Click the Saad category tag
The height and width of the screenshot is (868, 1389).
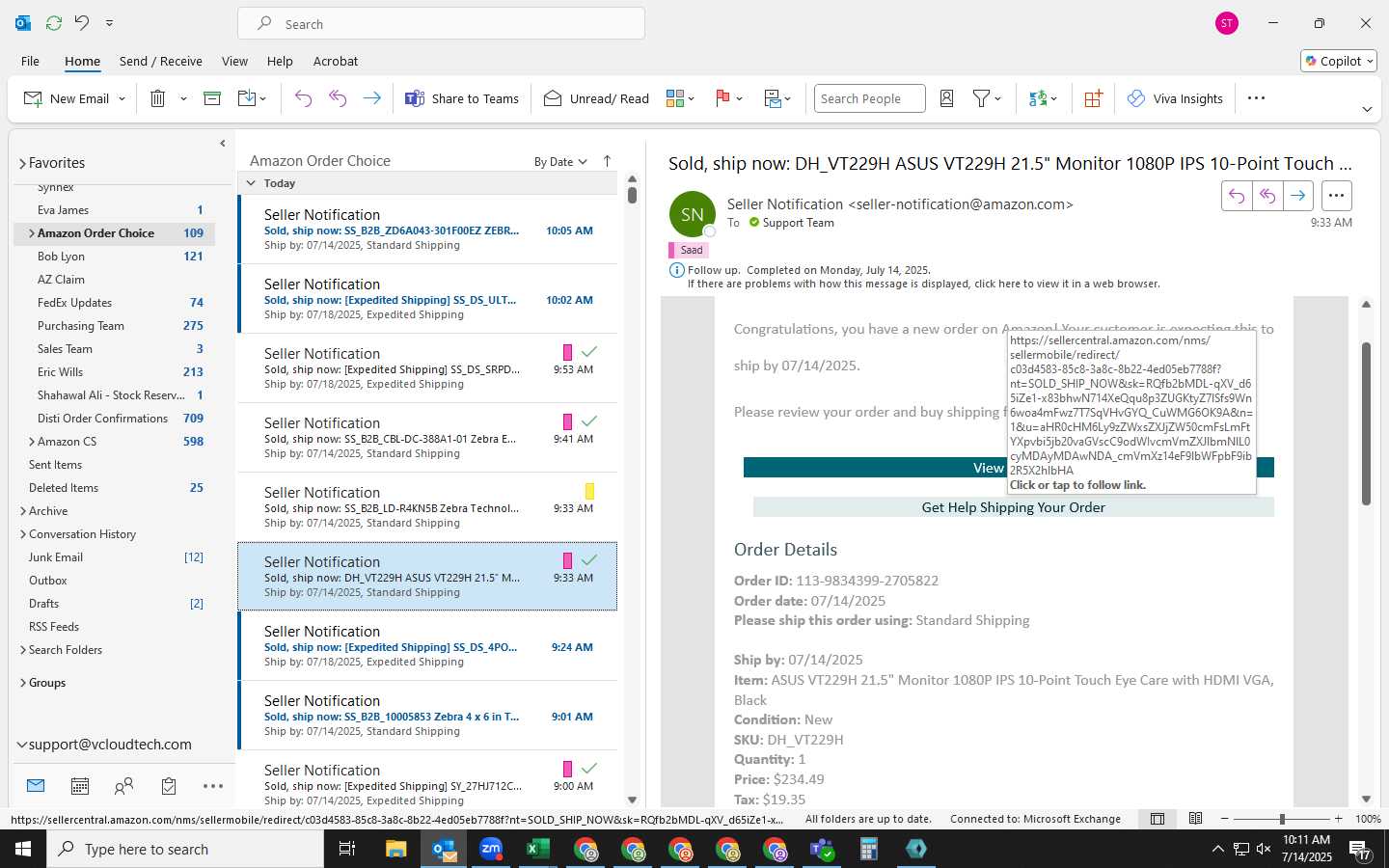pos(689,250)
